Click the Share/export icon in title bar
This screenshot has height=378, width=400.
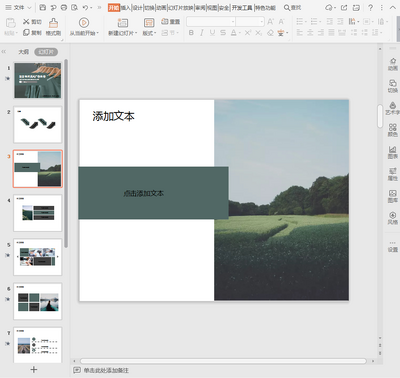[x=344, y=7]
